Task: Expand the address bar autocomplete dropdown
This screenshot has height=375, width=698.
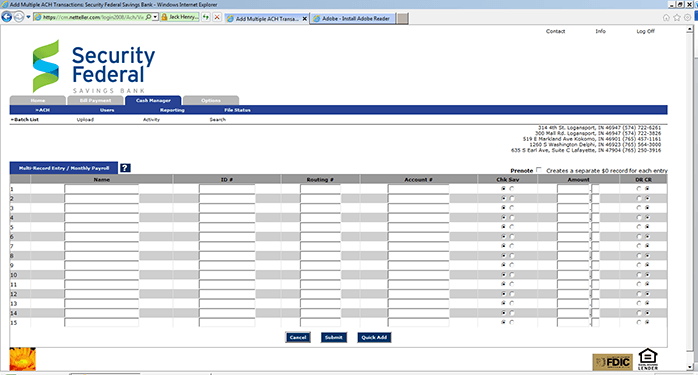Action: [x=155, y=17]
